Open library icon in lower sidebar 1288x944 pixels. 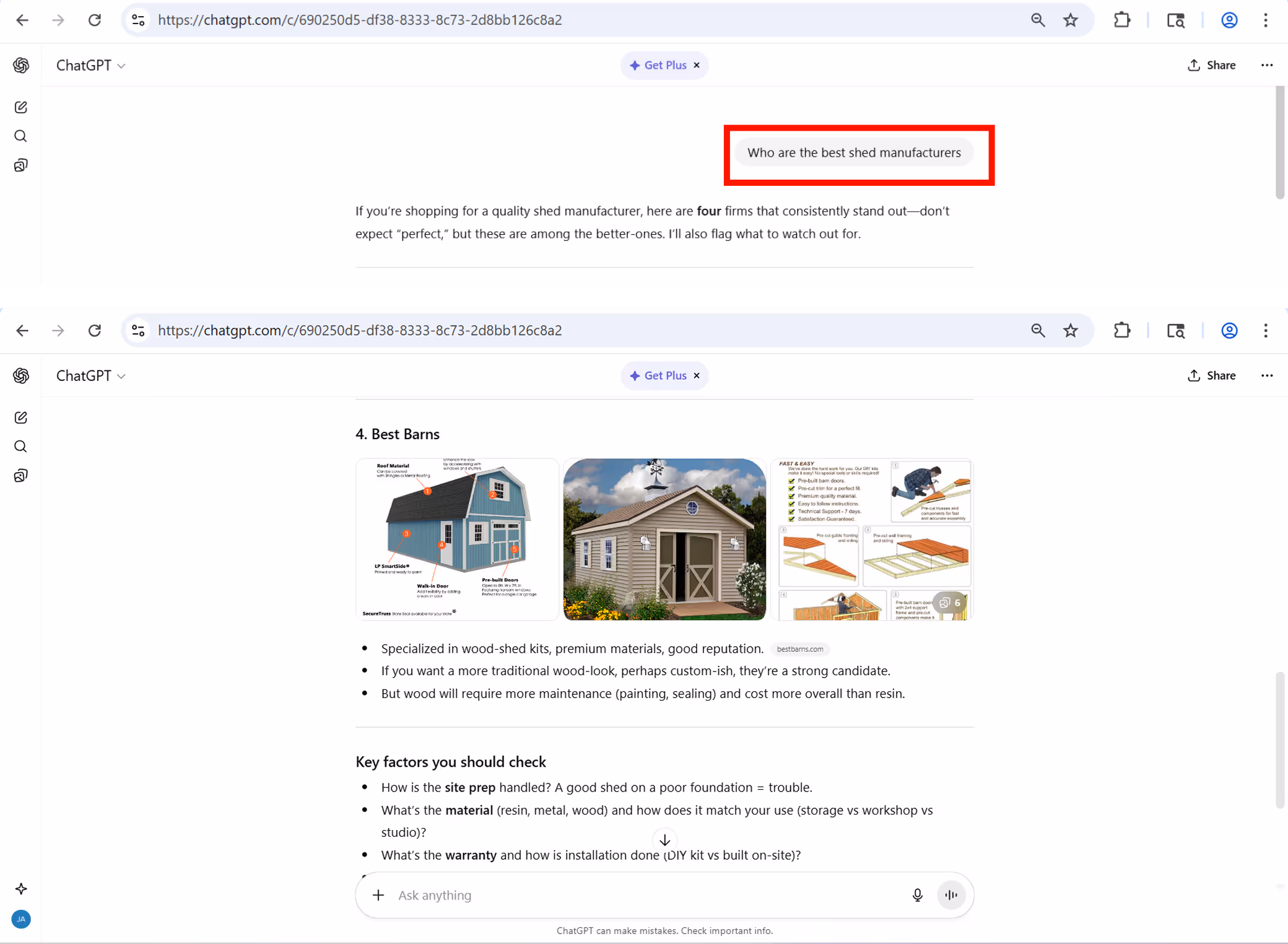pyautogui.click(x=21, y=476)
